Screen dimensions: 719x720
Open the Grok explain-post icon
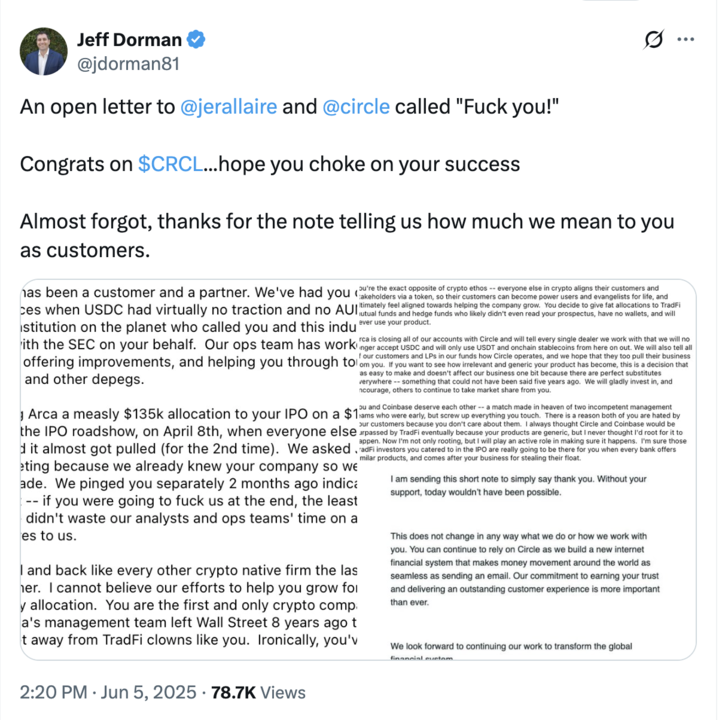click(656, 41)
